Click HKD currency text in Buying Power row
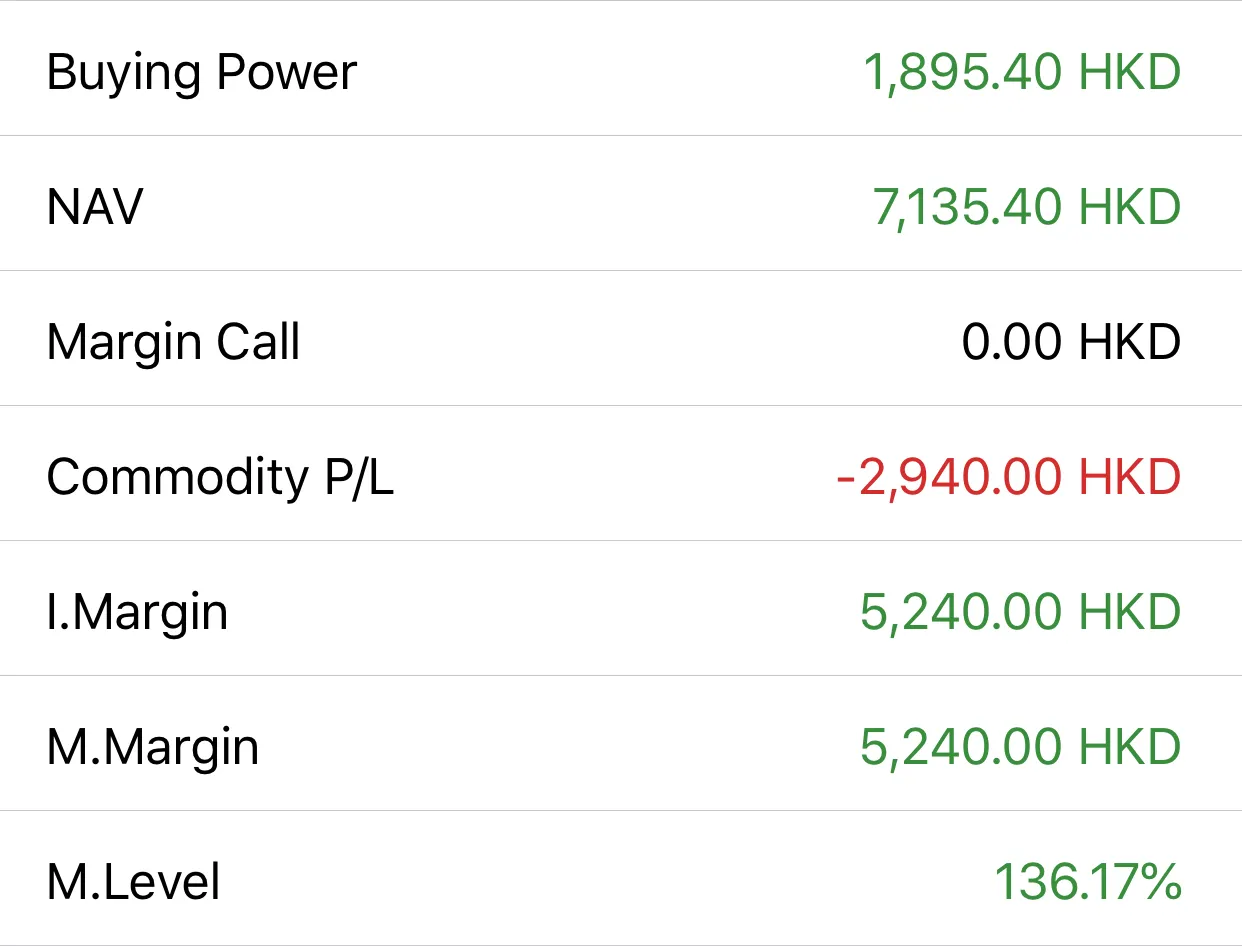 click(1130, 72)
